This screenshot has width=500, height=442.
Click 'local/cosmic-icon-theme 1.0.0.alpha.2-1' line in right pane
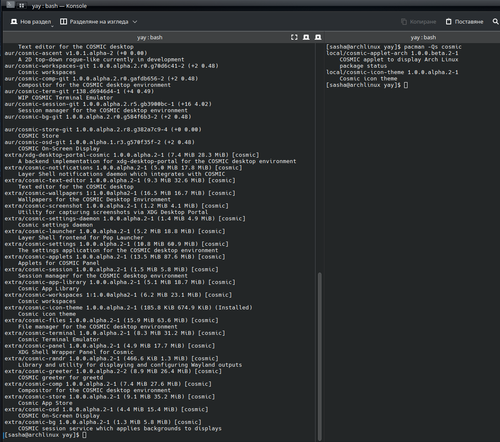tap(392, 72)
